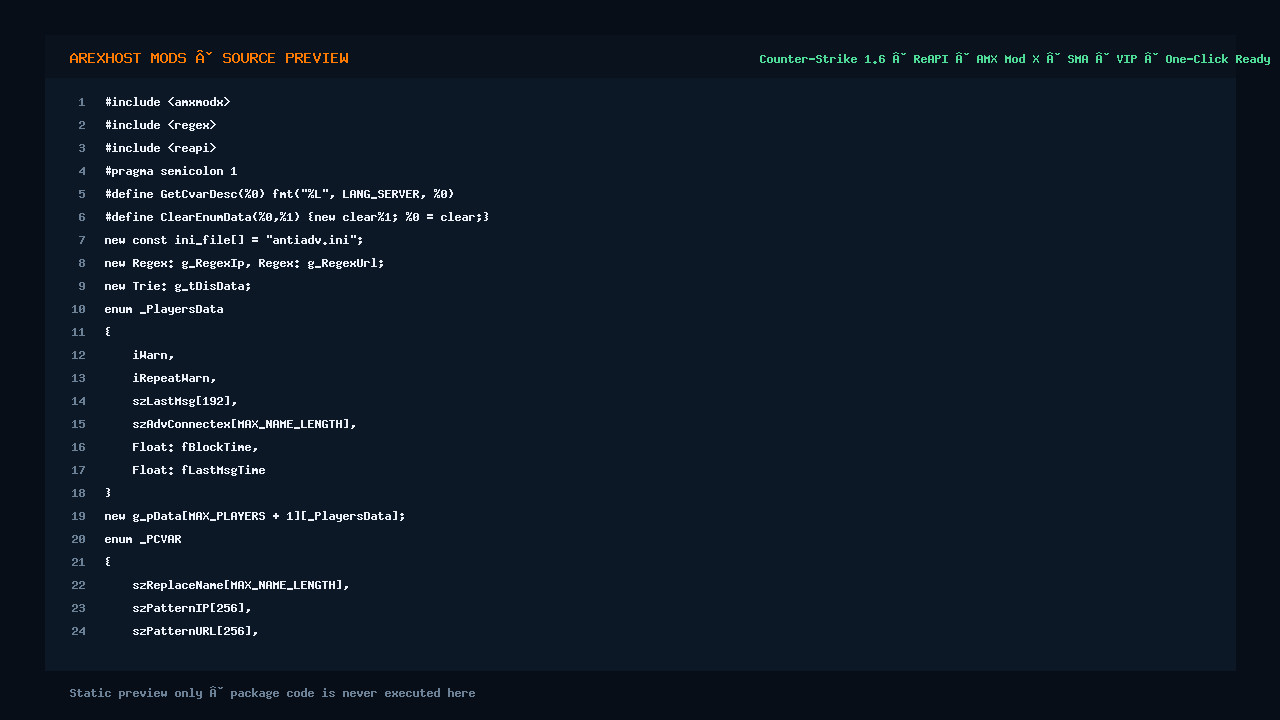Click the '#define GetCvarDesc' macro line

(x=280, y=194)
